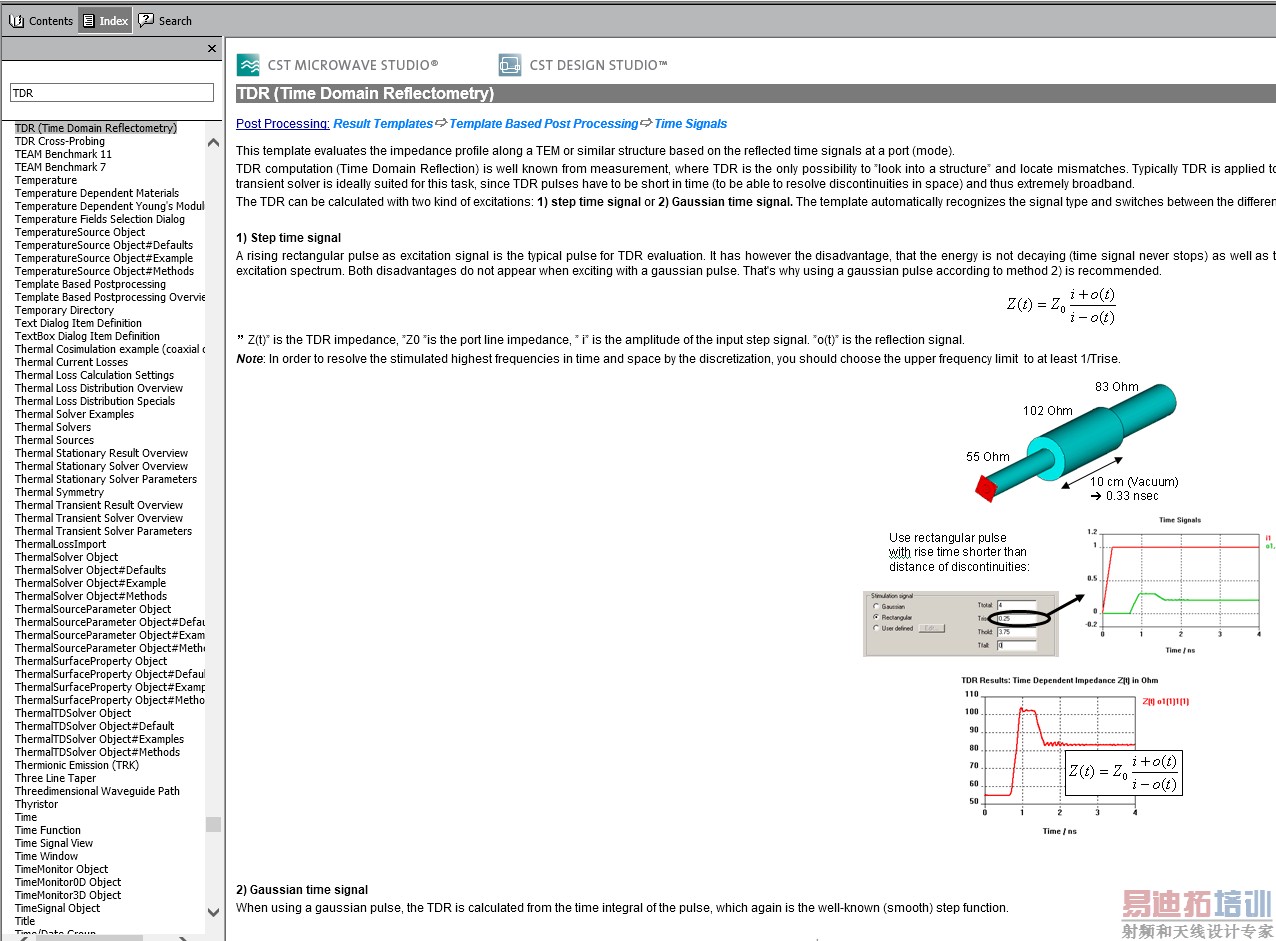The height and width of the screenshot is (941, 1276).
Task: Select the TimeSignal Object entry
Action: pyautogui.click(x=58, y=908)
